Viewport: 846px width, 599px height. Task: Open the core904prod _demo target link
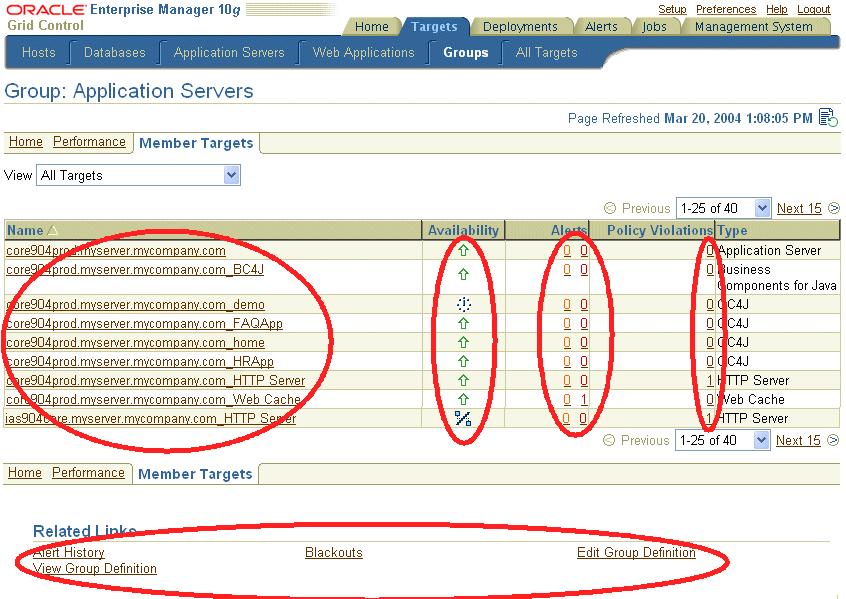click(x=135, y=304)
